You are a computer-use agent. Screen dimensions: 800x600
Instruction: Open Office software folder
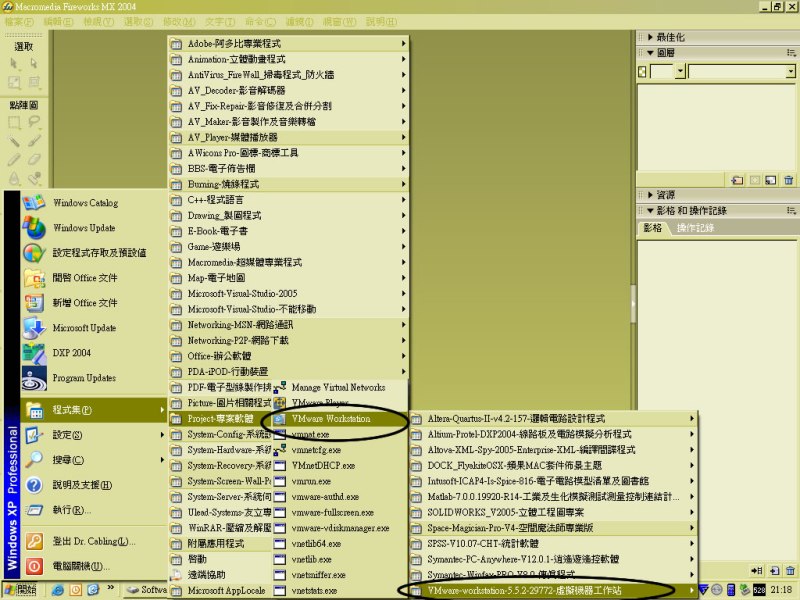click(288, 356)
